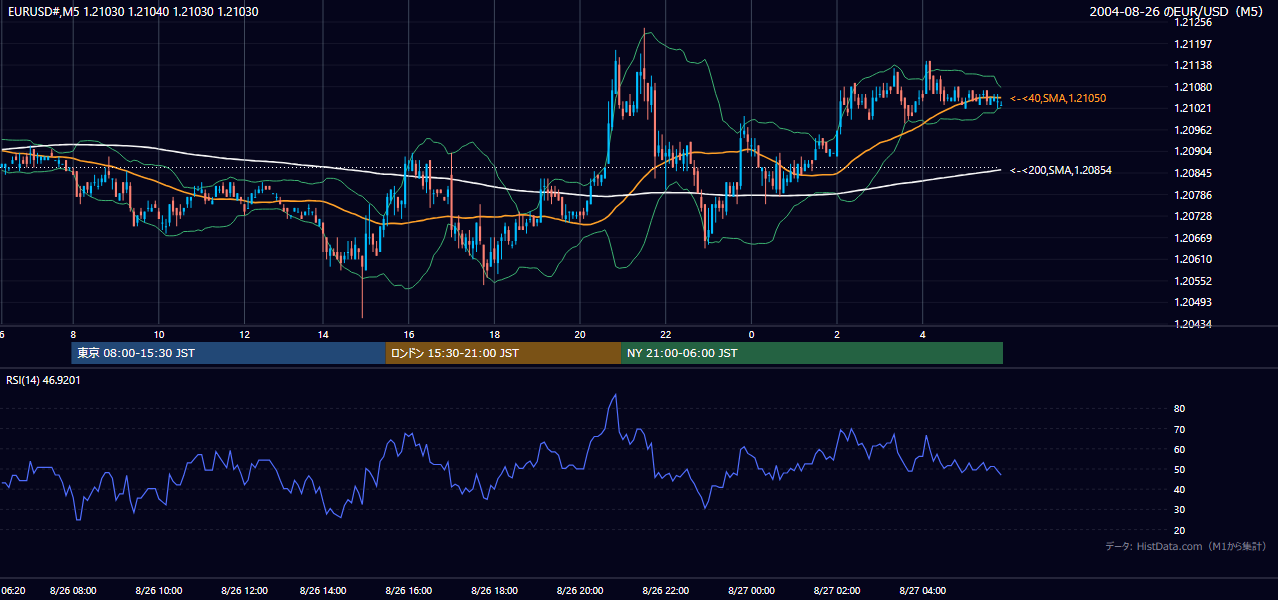Image resolution: width=1278 pixels, height=600 pixels.
Task: Click RSI scale value 70
Action: pos(1180,429)
